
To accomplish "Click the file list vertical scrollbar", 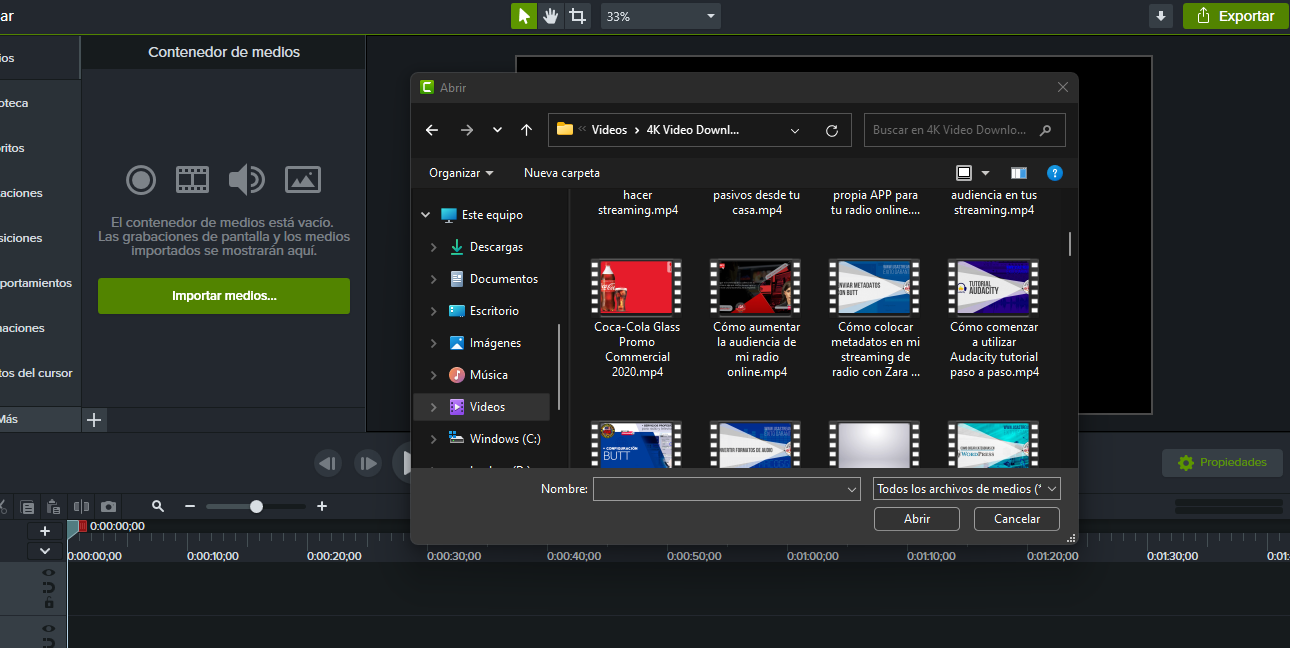I will (1070, 244).
